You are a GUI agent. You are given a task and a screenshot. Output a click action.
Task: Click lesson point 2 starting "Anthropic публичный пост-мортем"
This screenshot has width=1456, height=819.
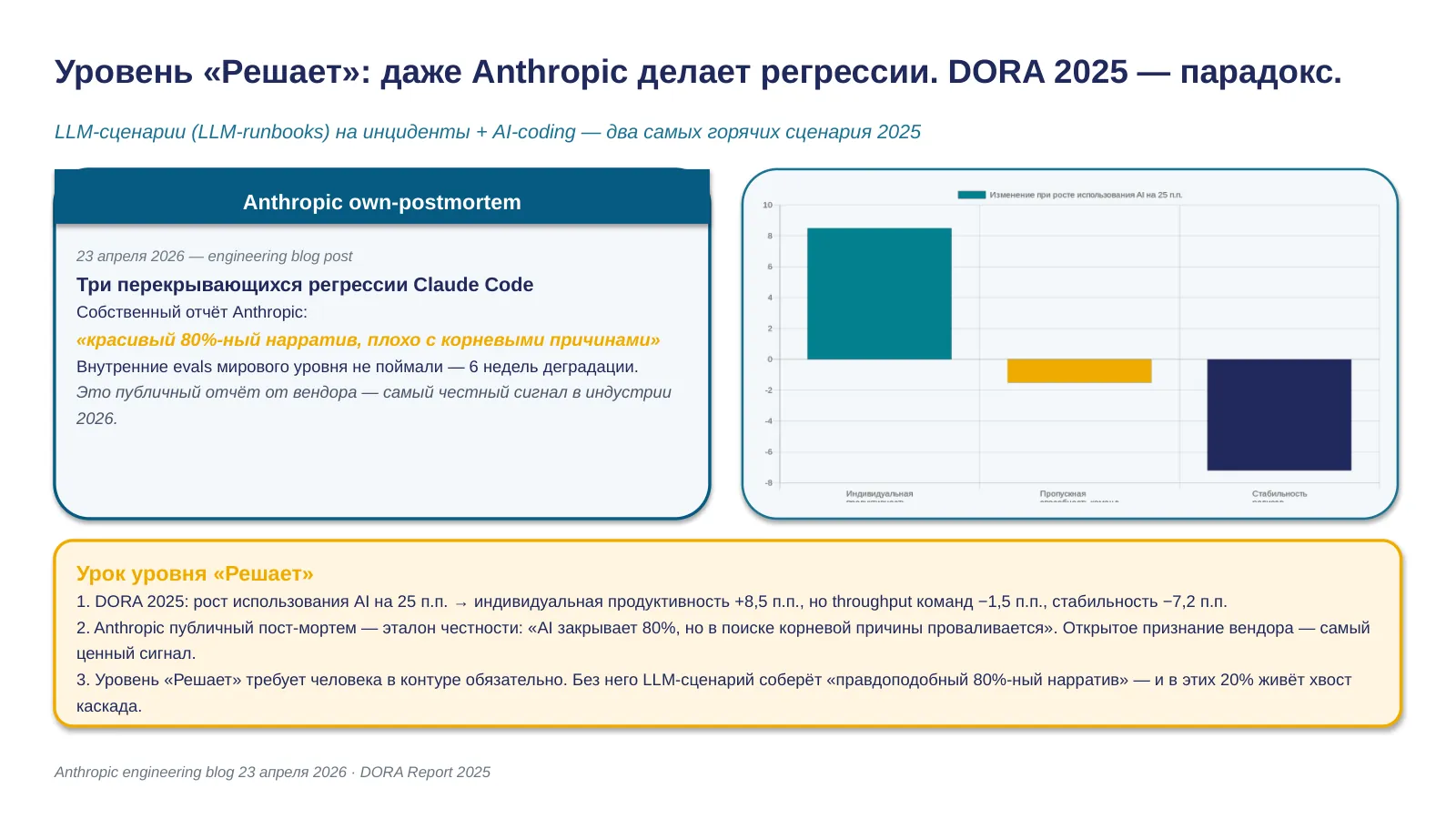[723, 641]
